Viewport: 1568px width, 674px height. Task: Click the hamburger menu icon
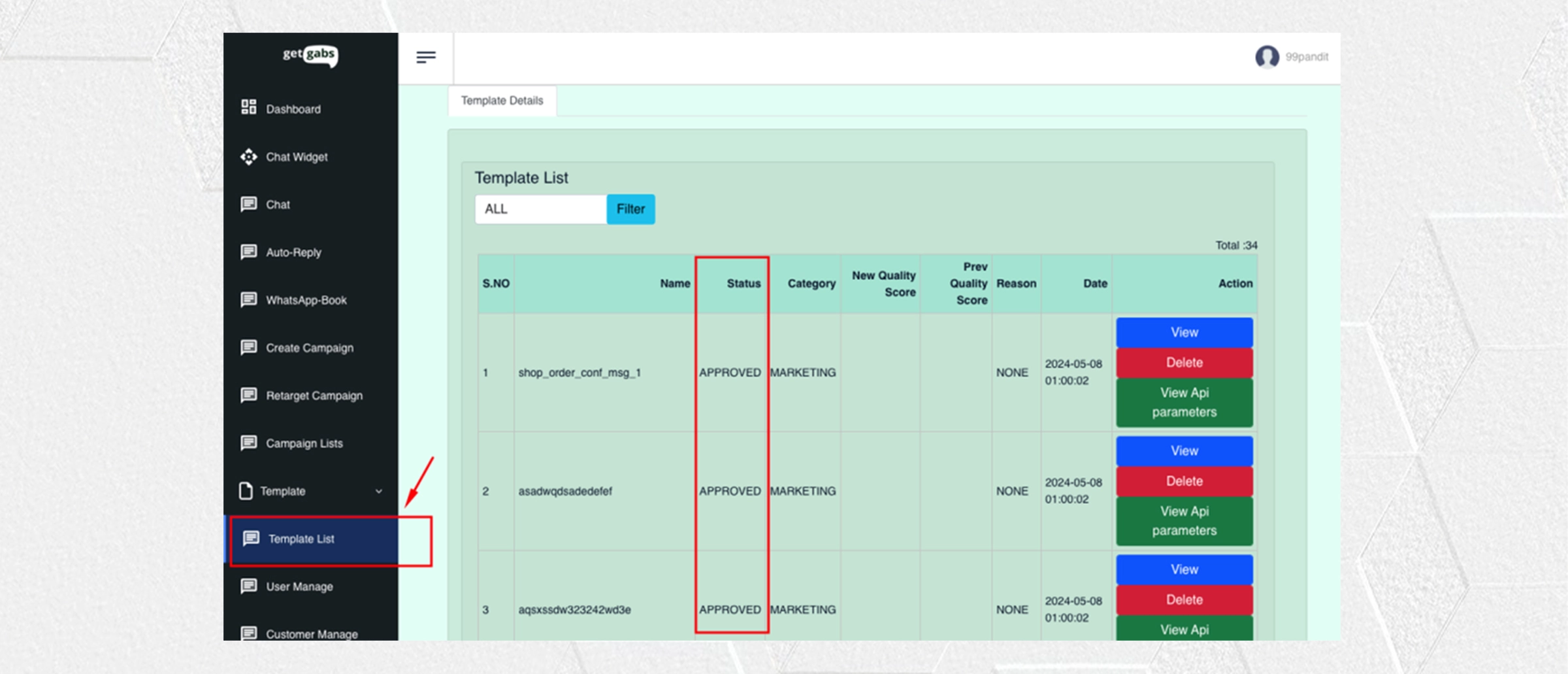tap(425, 58)
